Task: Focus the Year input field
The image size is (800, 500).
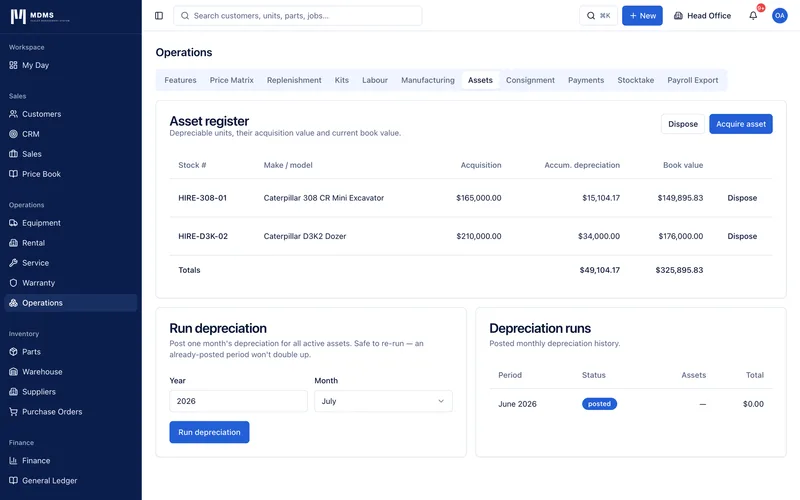Action: pyautogui.click(x=238, y=401)
